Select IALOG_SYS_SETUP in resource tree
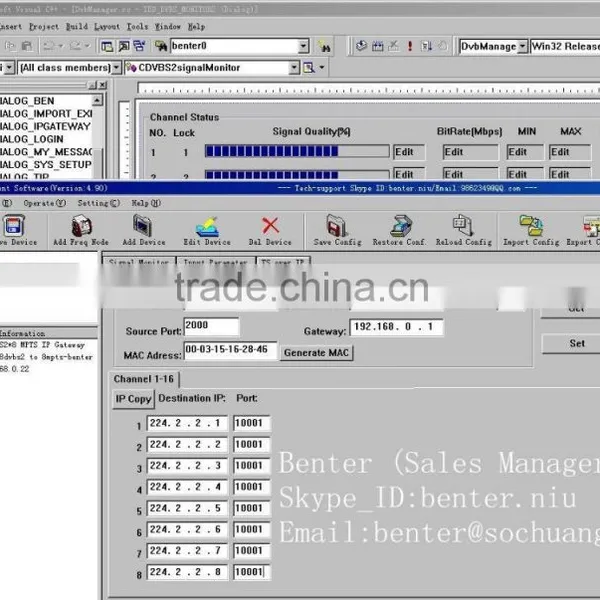 46,165
